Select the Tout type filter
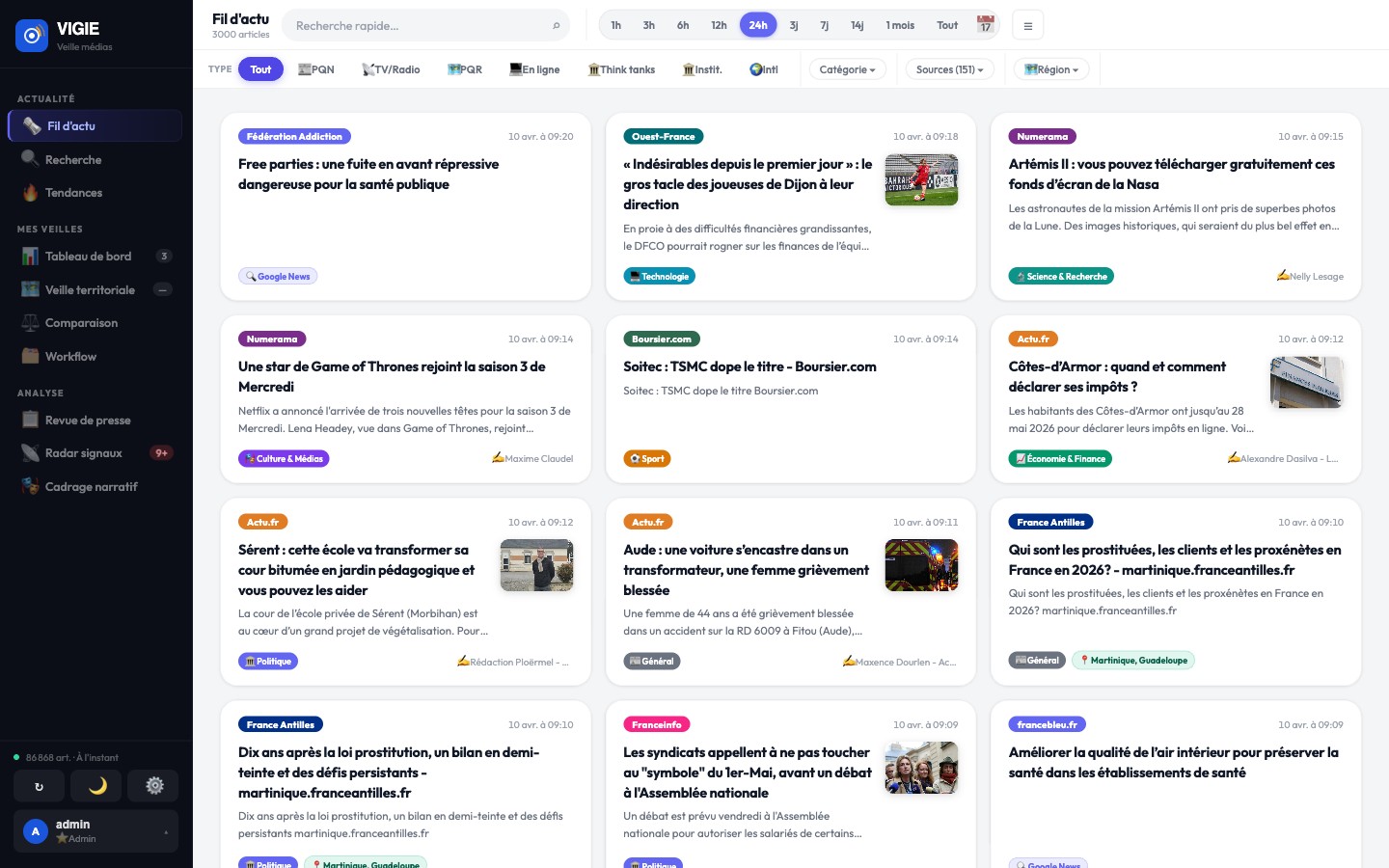The image size is (1389, 868). pyautogui.click(x=260, y=69)
